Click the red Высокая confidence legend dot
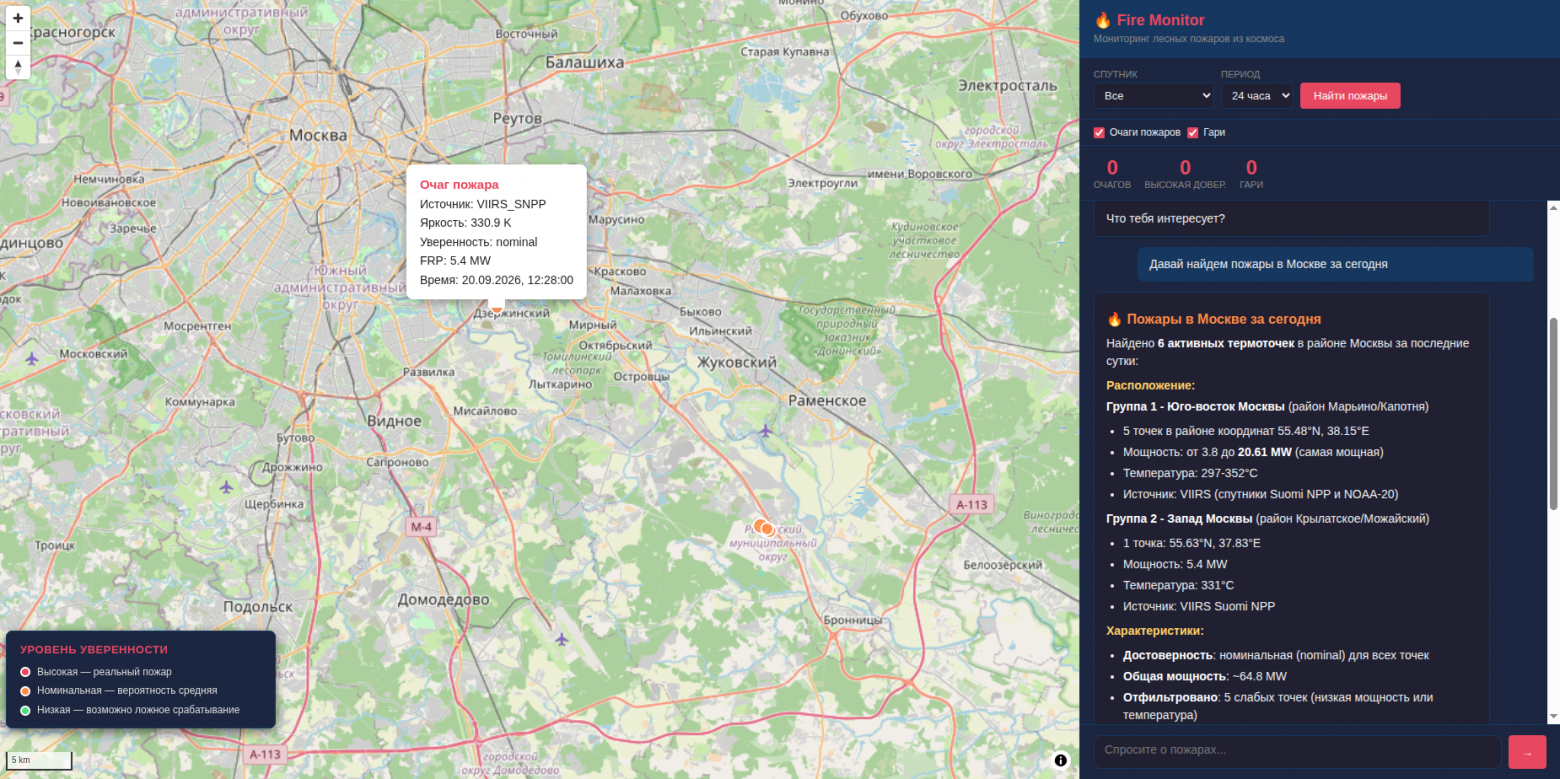This screenshot has height=779, width=1560. 25,672
